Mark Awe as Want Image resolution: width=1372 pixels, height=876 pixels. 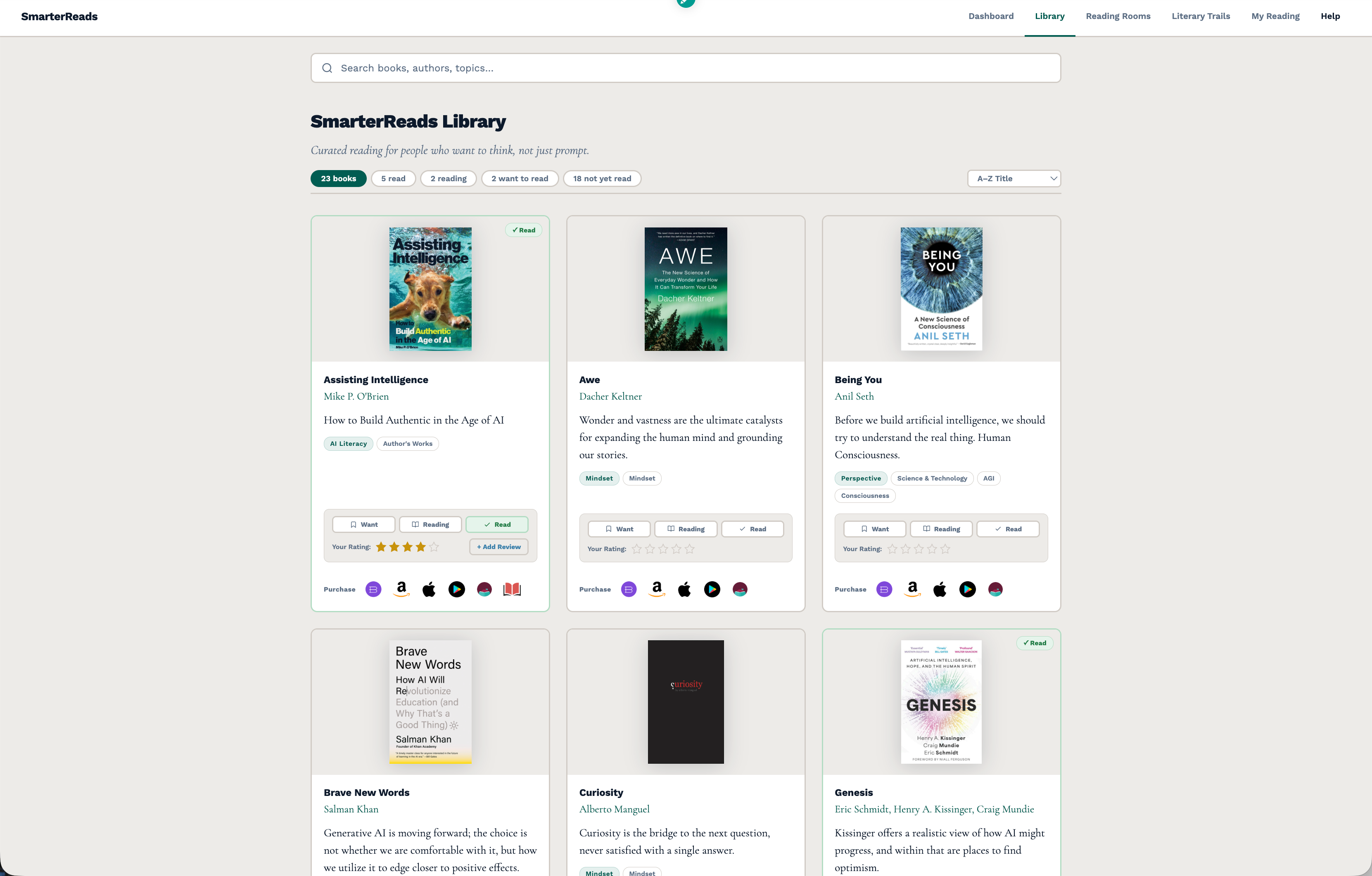pyautogui.click(x=620, y=529)
